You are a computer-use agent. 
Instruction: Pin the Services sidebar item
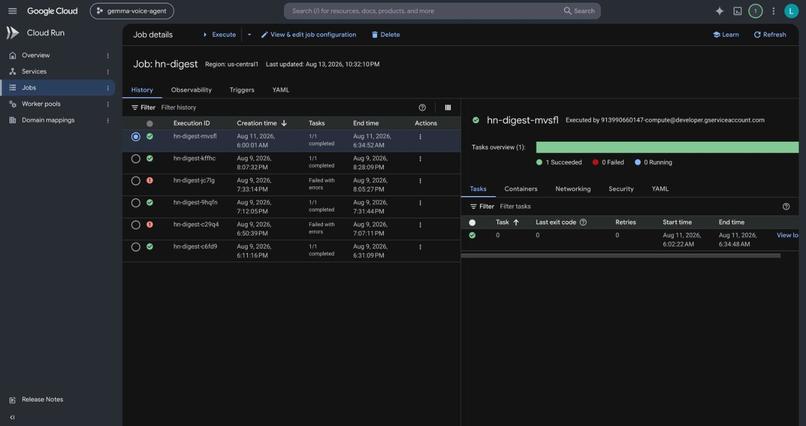pos(108,71)
